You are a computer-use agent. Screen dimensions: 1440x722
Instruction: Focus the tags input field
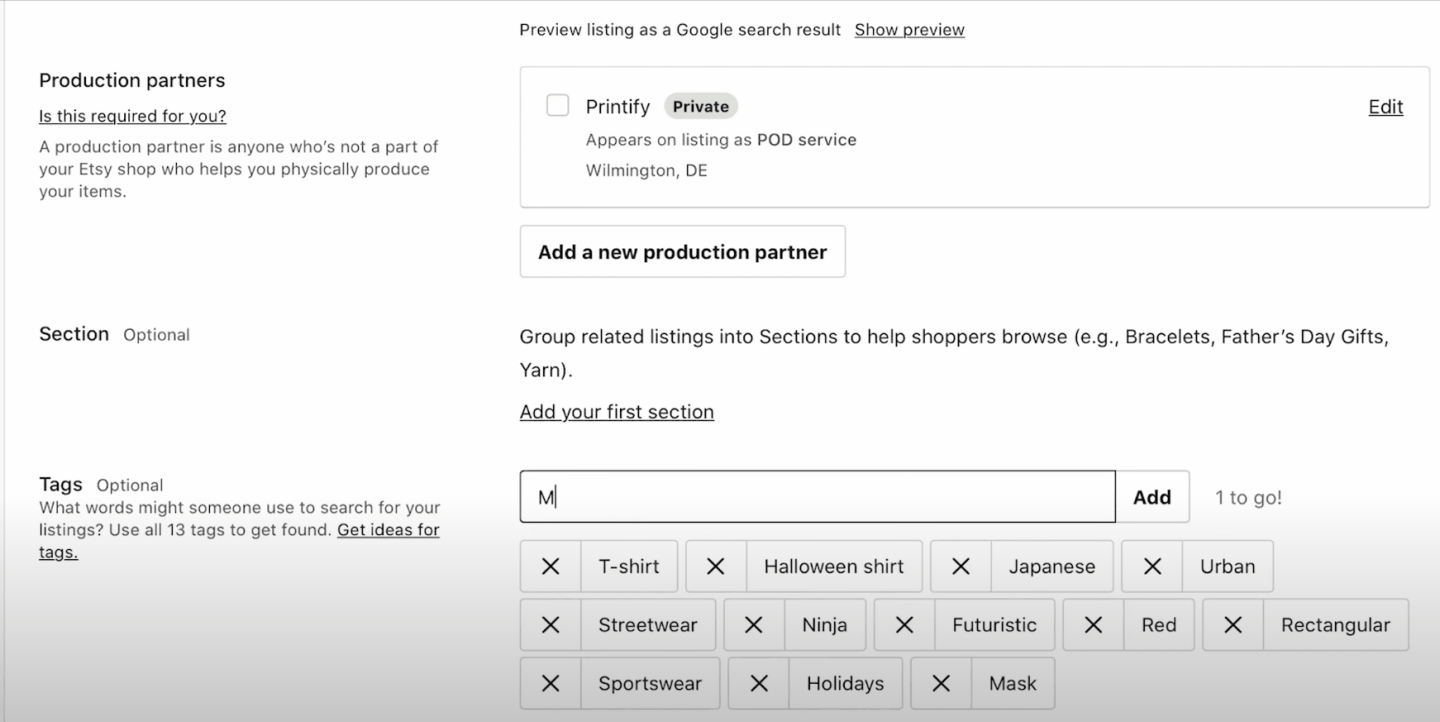tap(817, 497)
